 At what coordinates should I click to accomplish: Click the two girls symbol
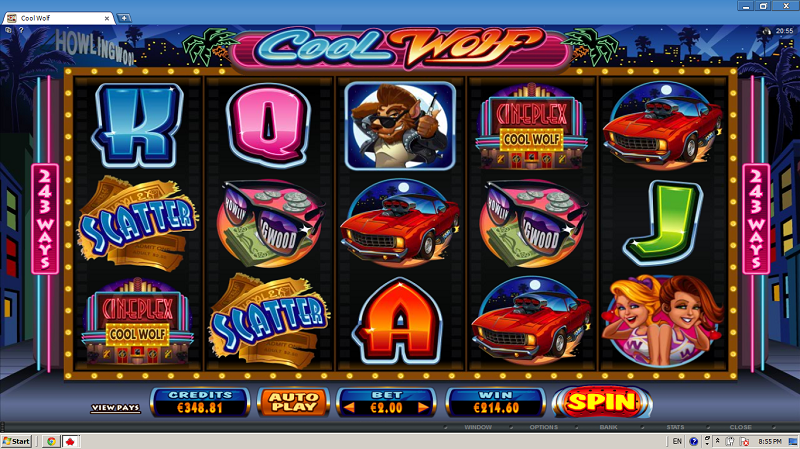[662, 320]
